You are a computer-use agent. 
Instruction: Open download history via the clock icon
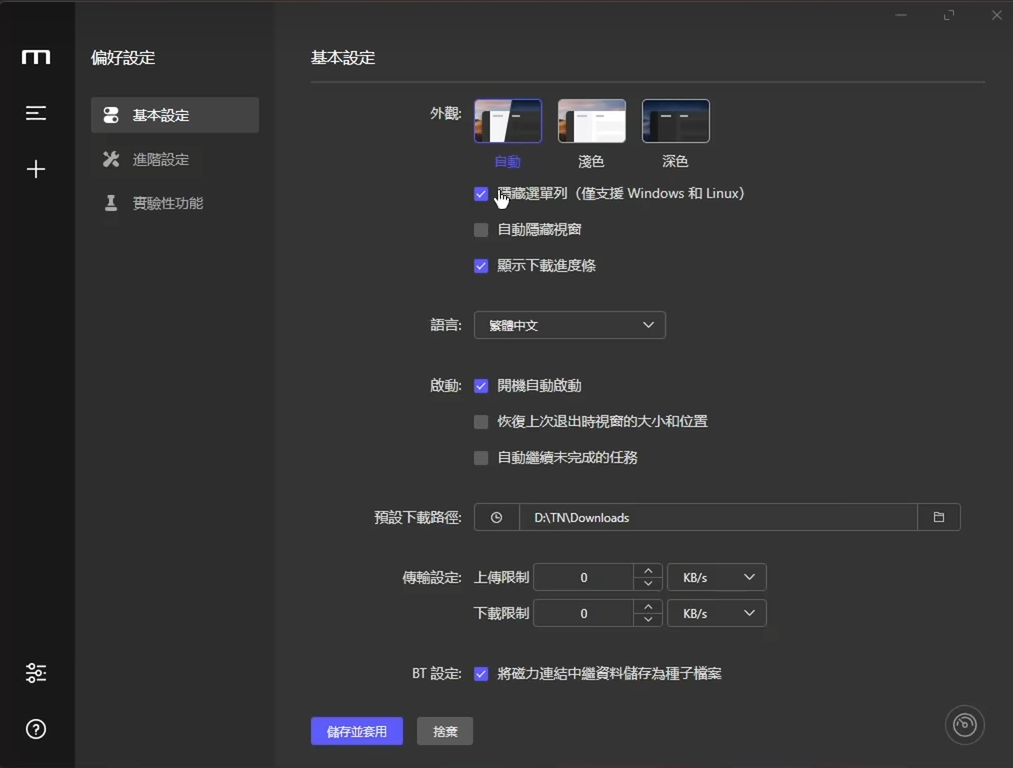[496, 517]
